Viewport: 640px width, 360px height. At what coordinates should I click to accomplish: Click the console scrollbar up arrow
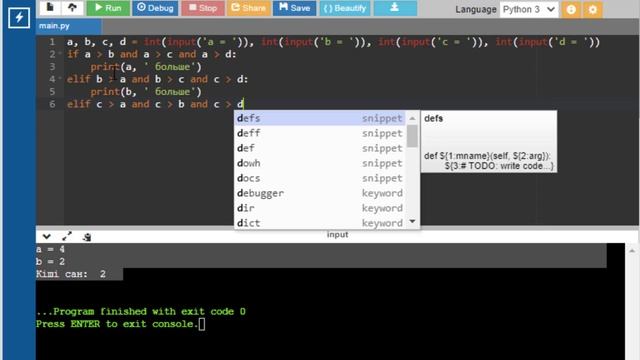click(x=632, y=251)
